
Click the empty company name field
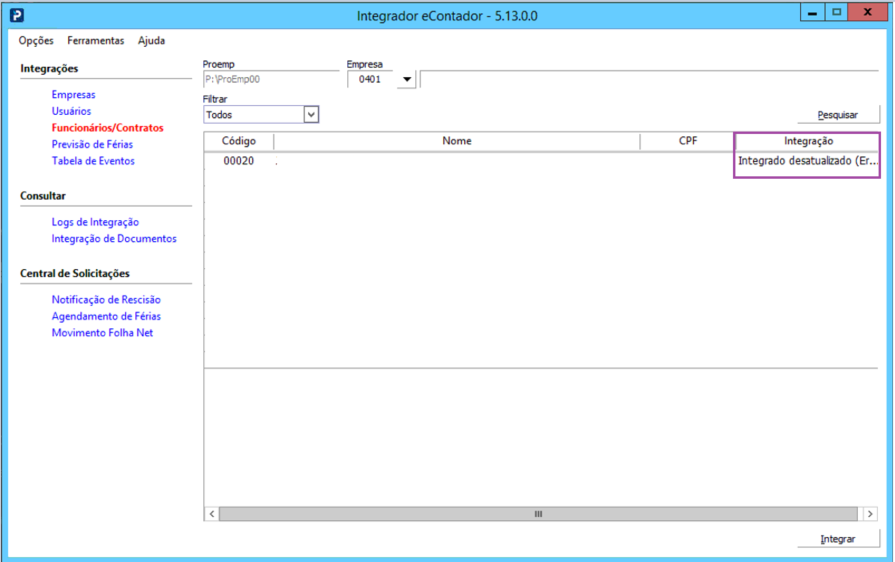click(649, 79)
